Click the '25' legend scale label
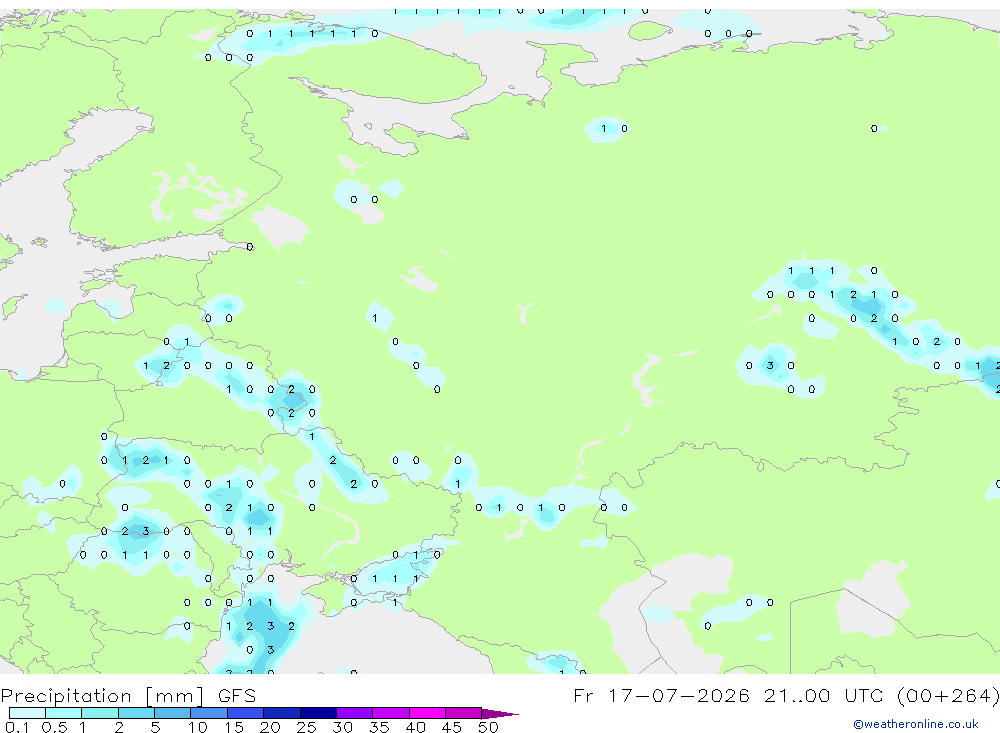Viewport: 1000px width, 733px height. pos(307,727)
